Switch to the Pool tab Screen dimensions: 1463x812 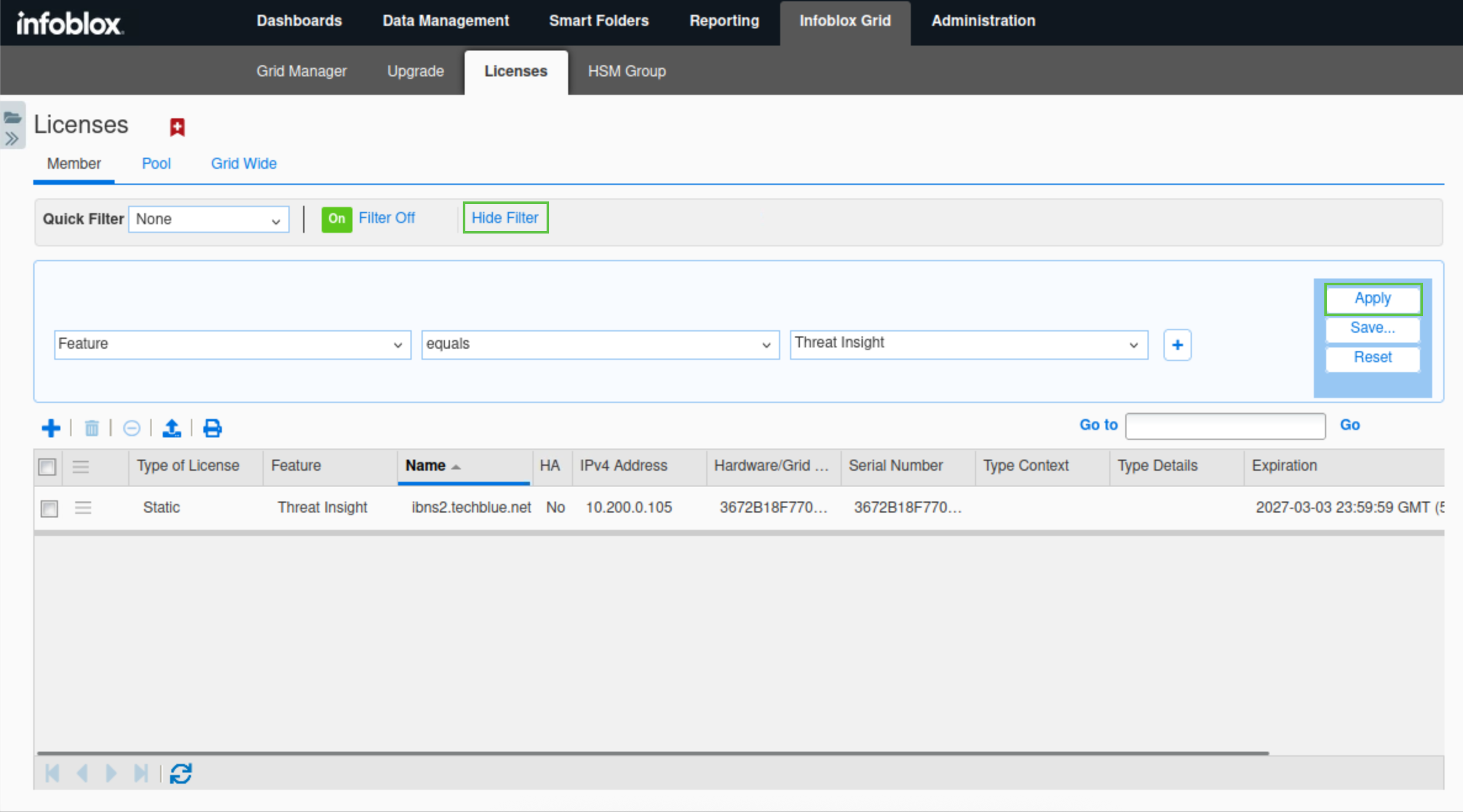click(156, 164)
